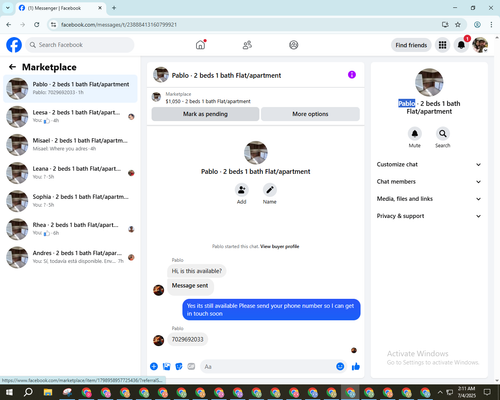Expand Customize chat section
This screenshot has width=500, height=400.
click(429, 164)
